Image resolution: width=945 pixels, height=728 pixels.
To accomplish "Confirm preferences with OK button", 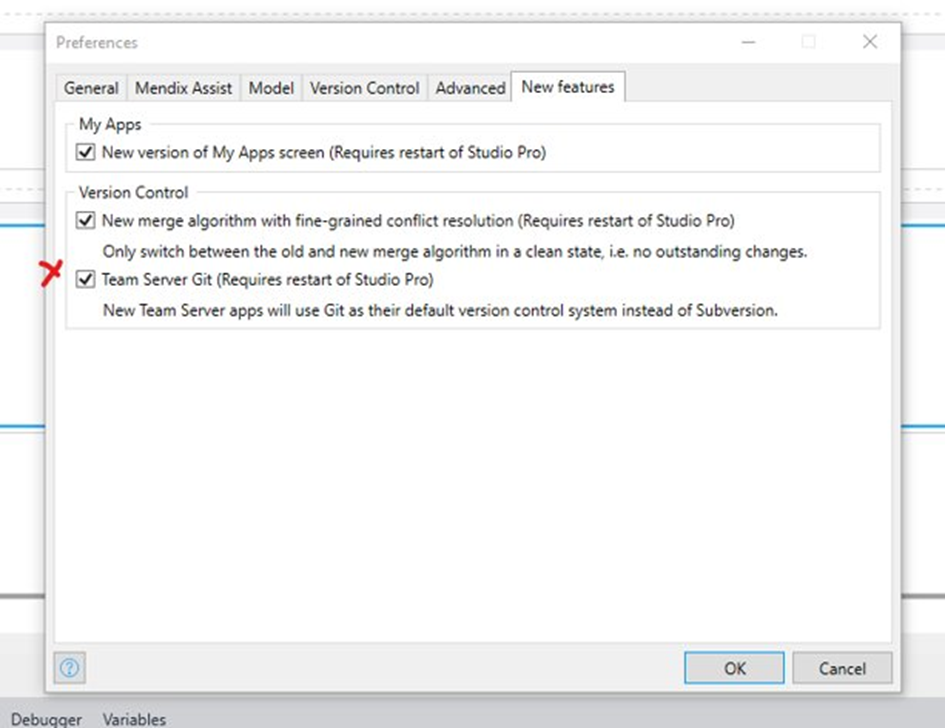I will click(x=734, y=668).
